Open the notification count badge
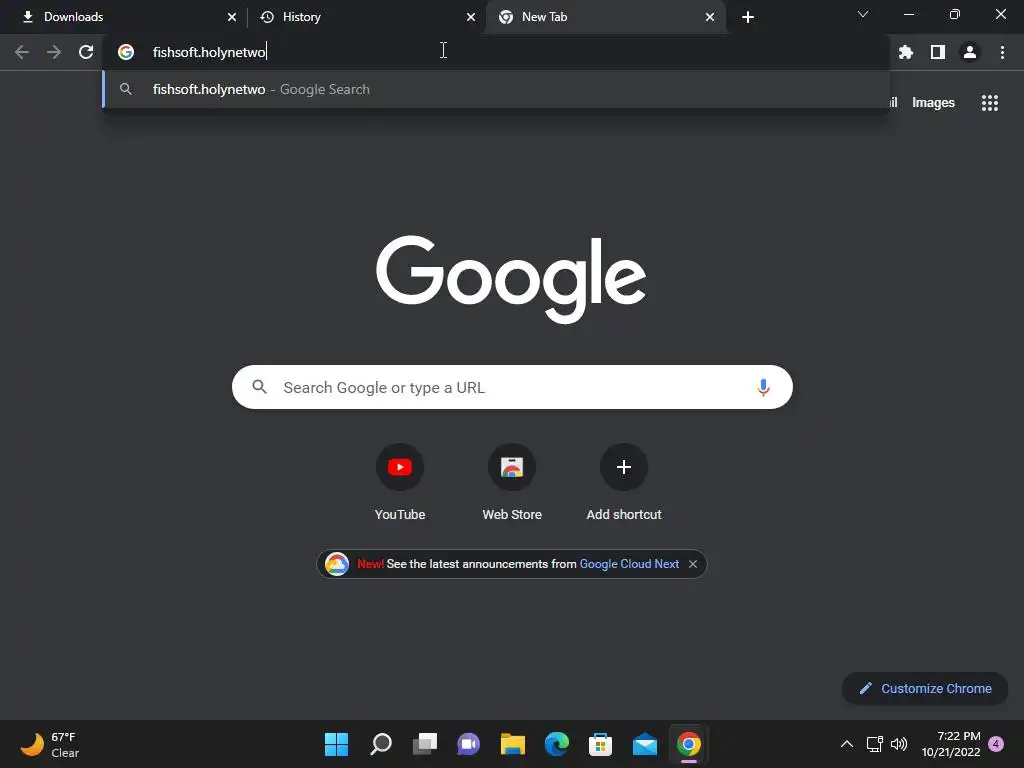 click(996, 744)
